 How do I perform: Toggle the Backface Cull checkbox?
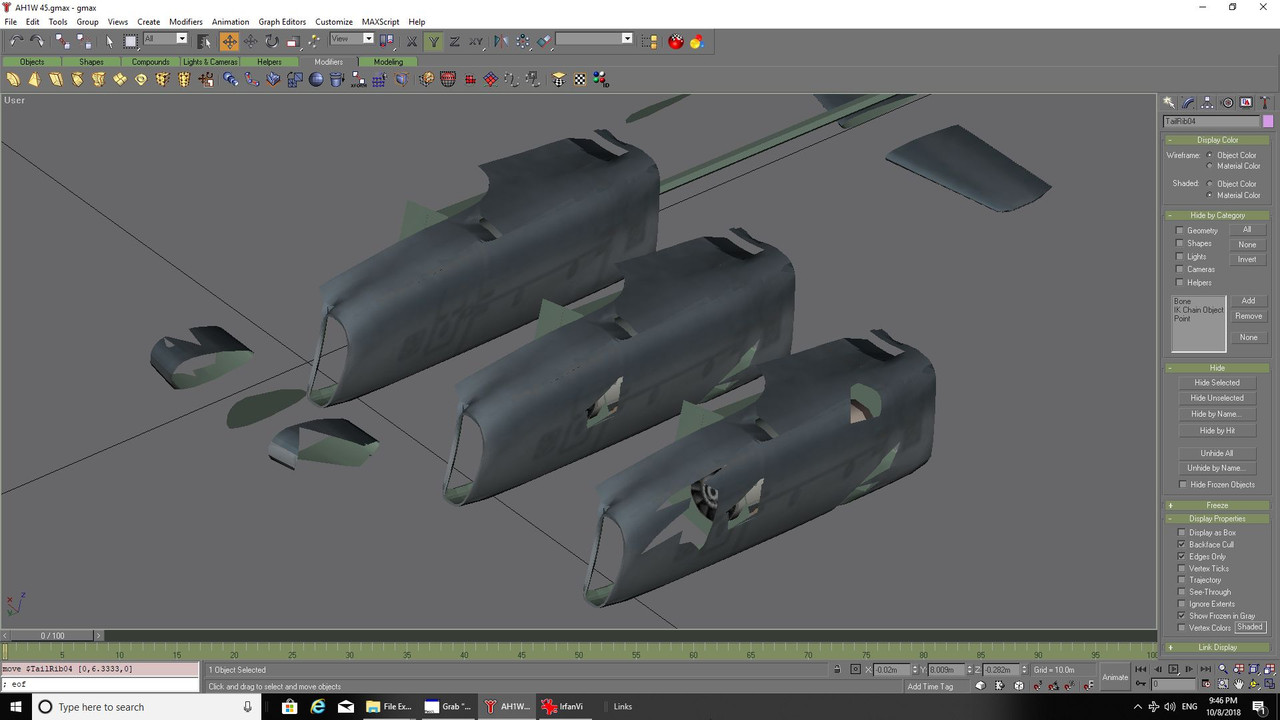[x=1181, y=545]
